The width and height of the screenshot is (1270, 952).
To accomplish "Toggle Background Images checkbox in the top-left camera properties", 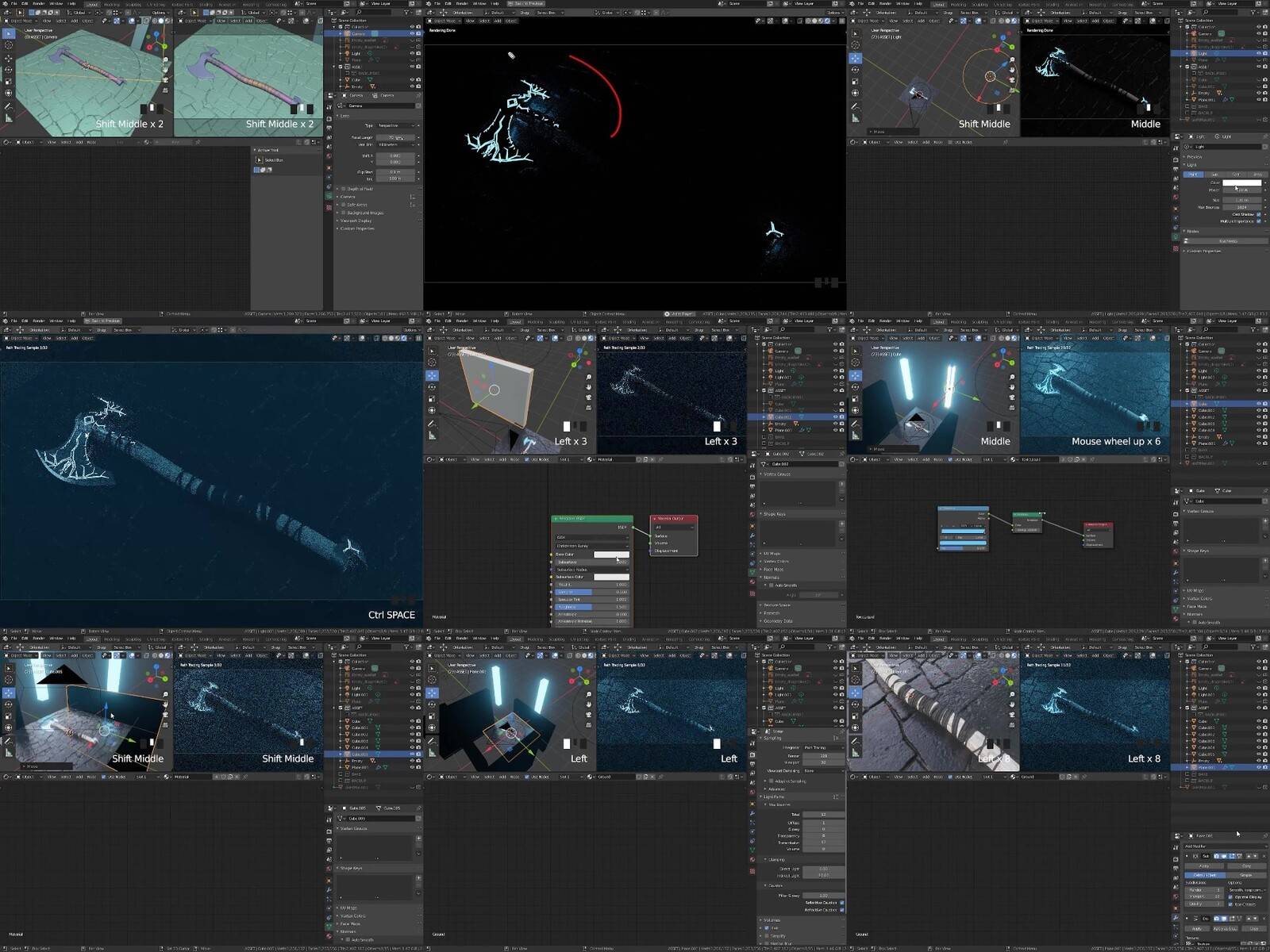I will click(x=344, y=213).
